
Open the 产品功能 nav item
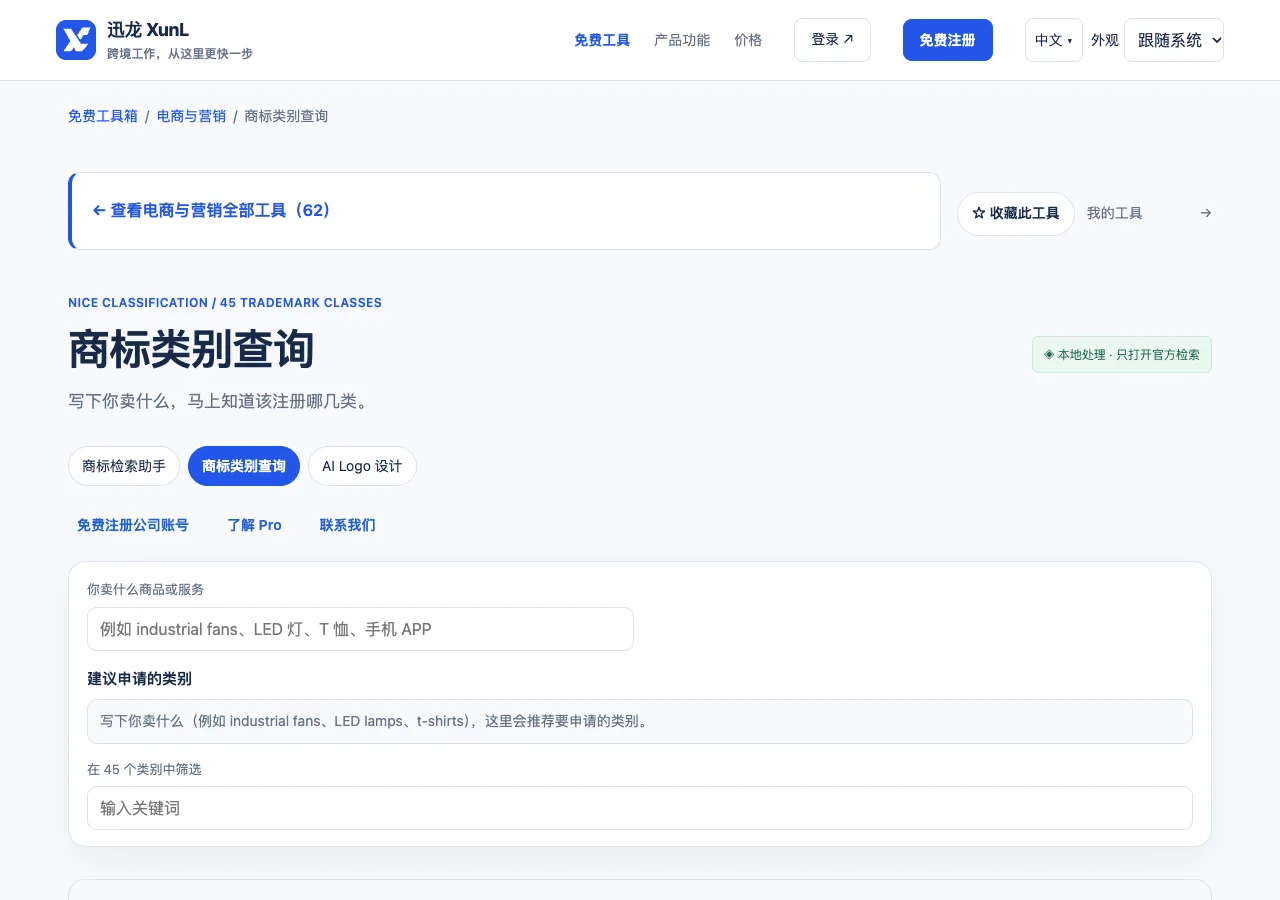[682, 40]
